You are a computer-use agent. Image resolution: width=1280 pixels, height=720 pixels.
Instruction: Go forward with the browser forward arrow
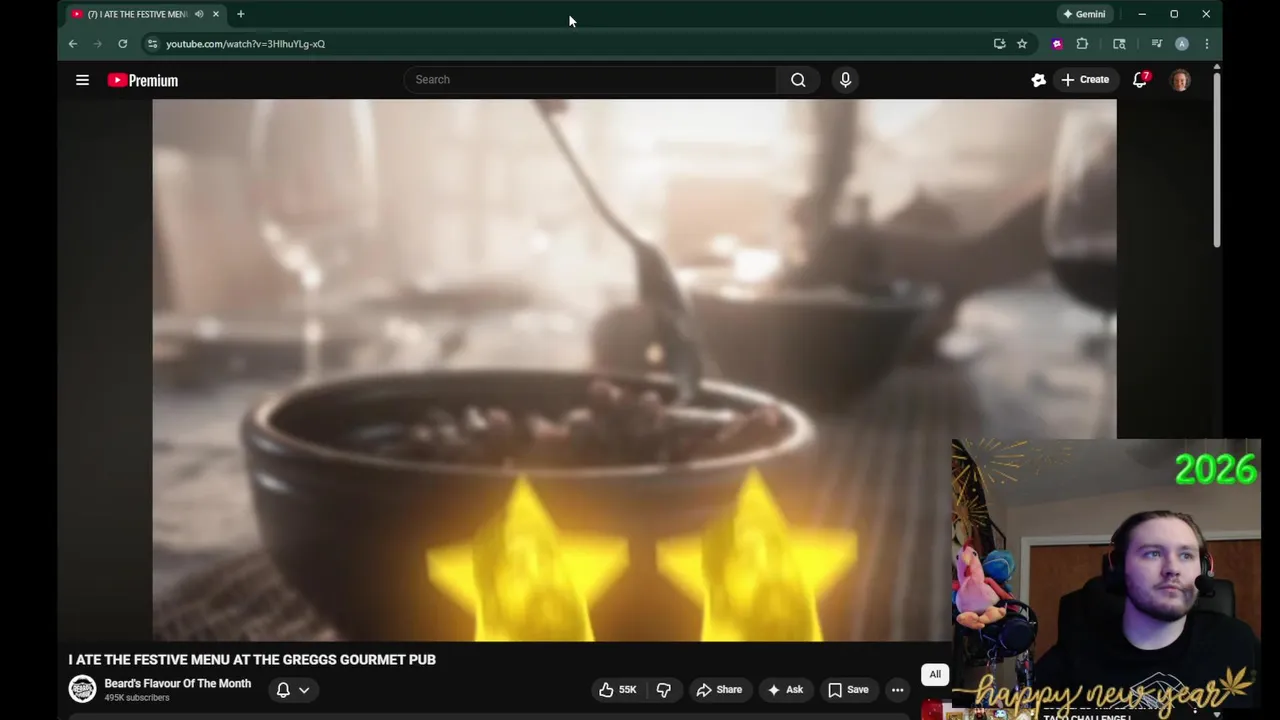pos(97,44)
